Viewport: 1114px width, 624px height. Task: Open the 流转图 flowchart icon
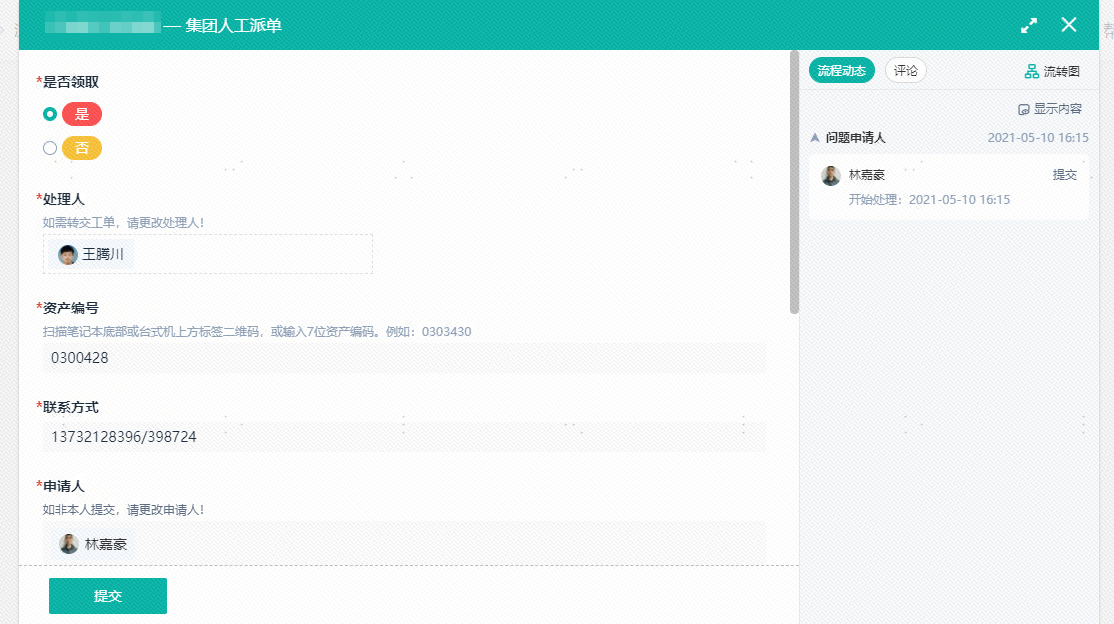(1031, 71)
